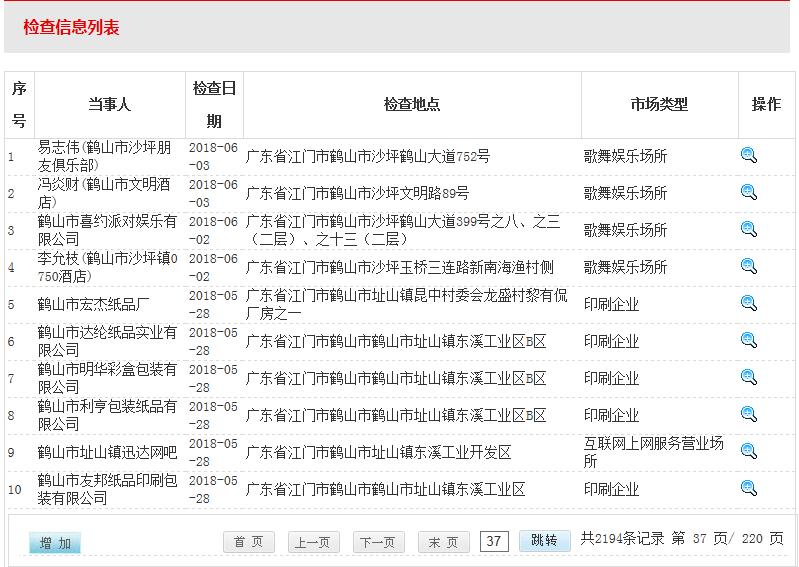Click the 当事人 column header

(109, 104)
